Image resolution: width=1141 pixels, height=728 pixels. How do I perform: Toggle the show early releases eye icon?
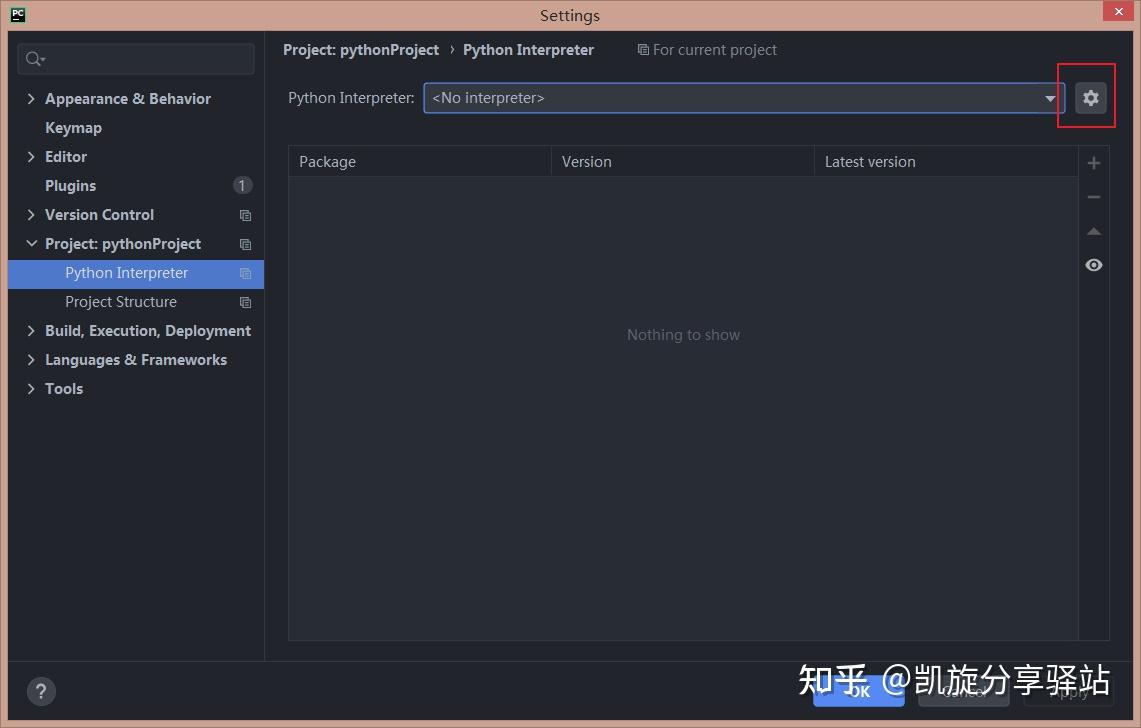pos(1093,265)
